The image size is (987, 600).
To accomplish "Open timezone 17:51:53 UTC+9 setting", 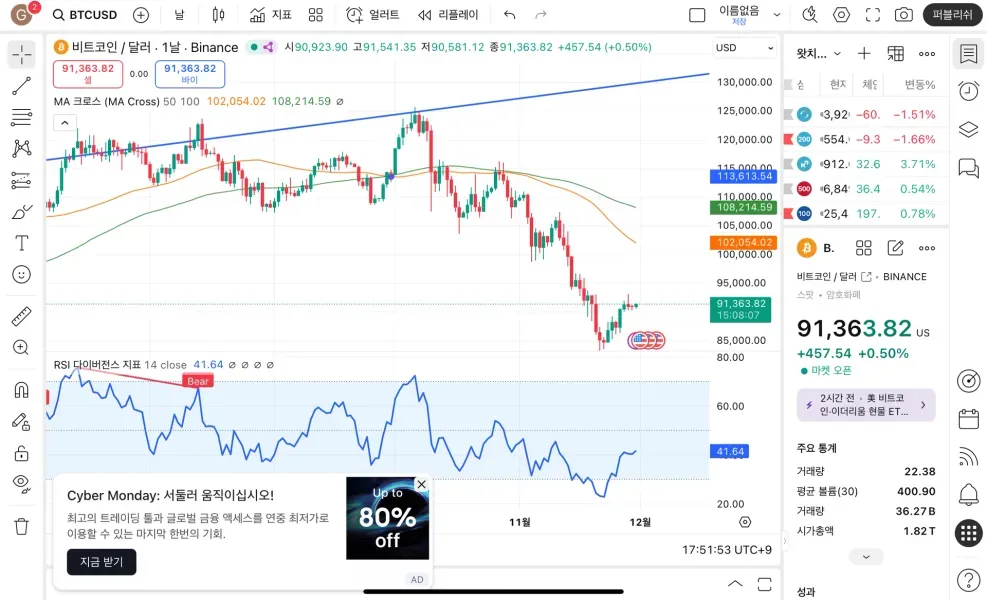I will (x=726, y=550).
